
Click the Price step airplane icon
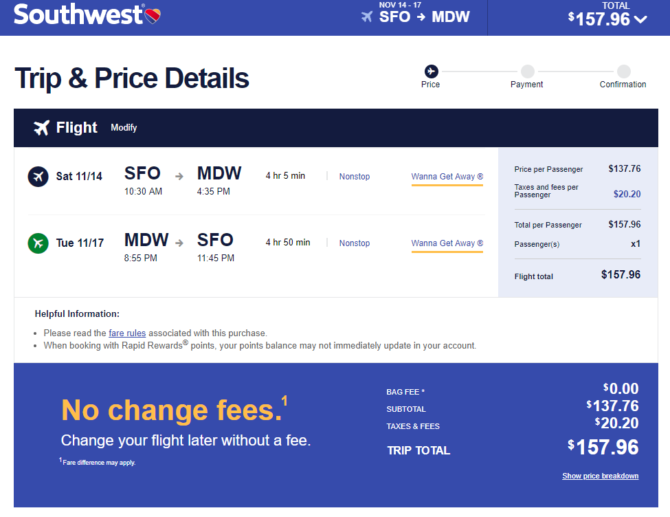431,71
